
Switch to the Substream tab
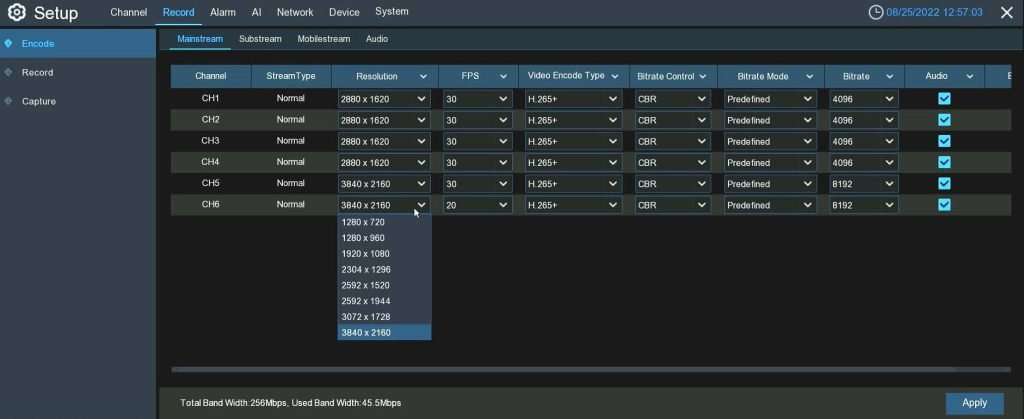pyautogui.click(x=260, y=39)
